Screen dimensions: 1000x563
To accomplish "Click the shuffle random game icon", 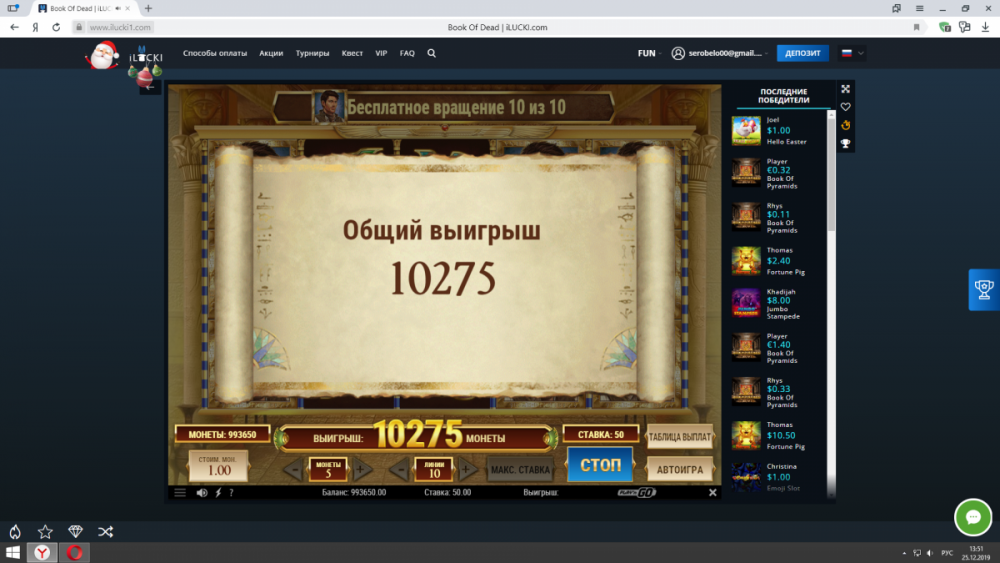I will (105, 531).
